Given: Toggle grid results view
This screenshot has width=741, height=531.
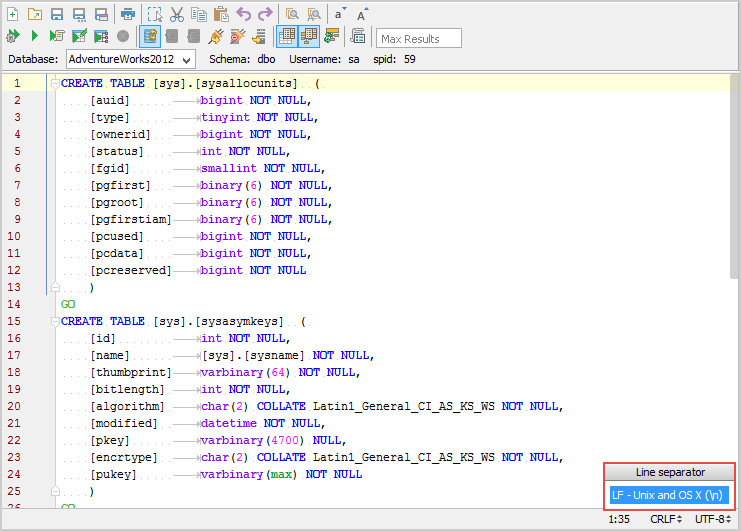Looking at the screenshot, I should tap(287, 36).
